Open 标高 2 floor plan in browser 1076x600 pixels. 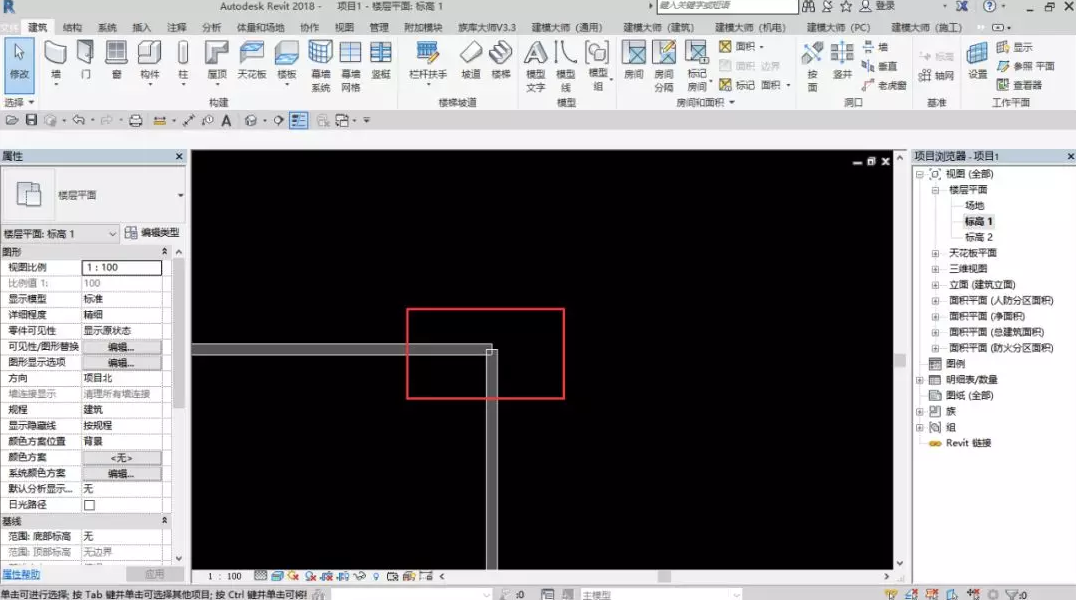click(979, 237)
